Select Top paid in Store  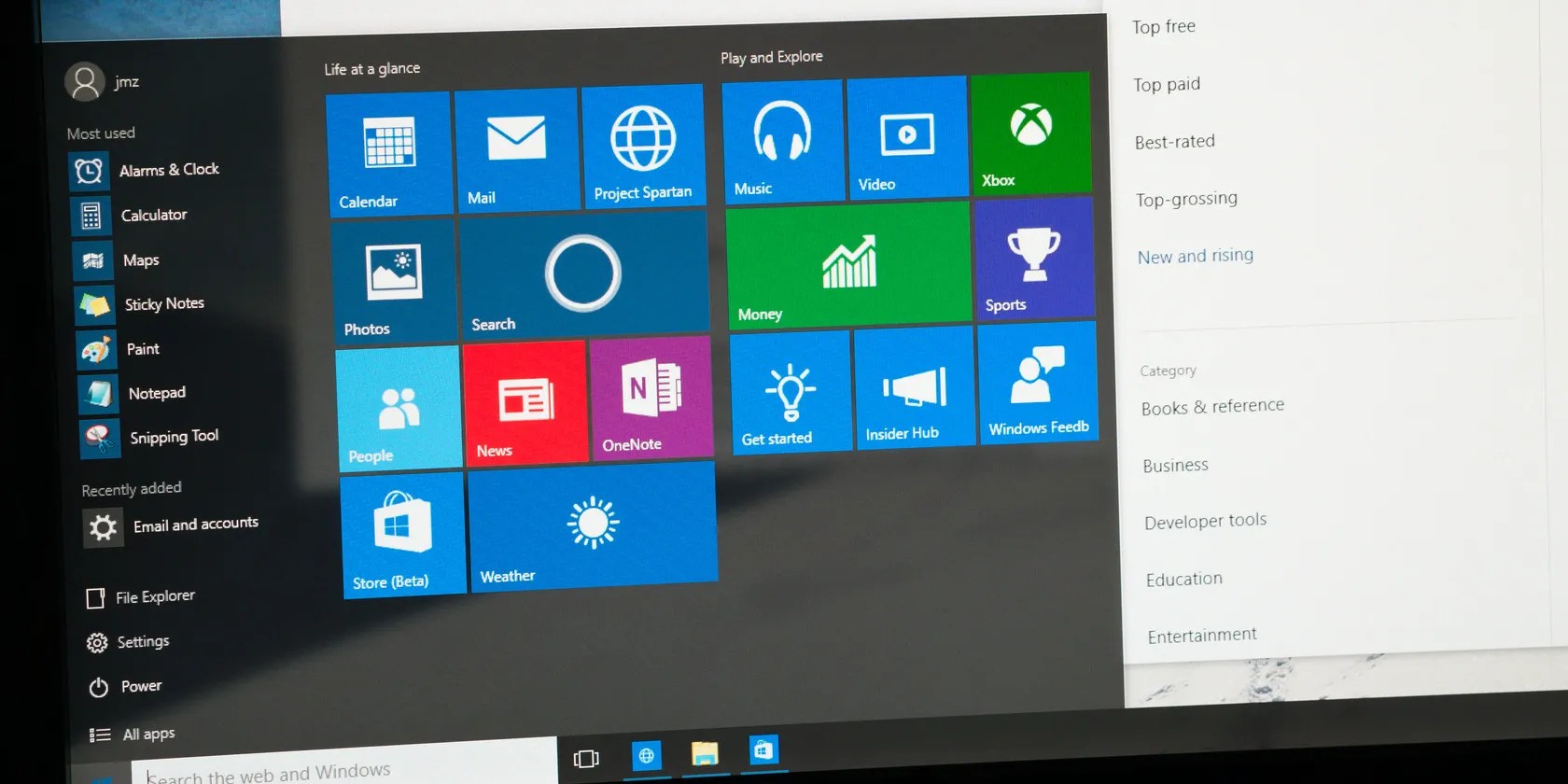1167,85
